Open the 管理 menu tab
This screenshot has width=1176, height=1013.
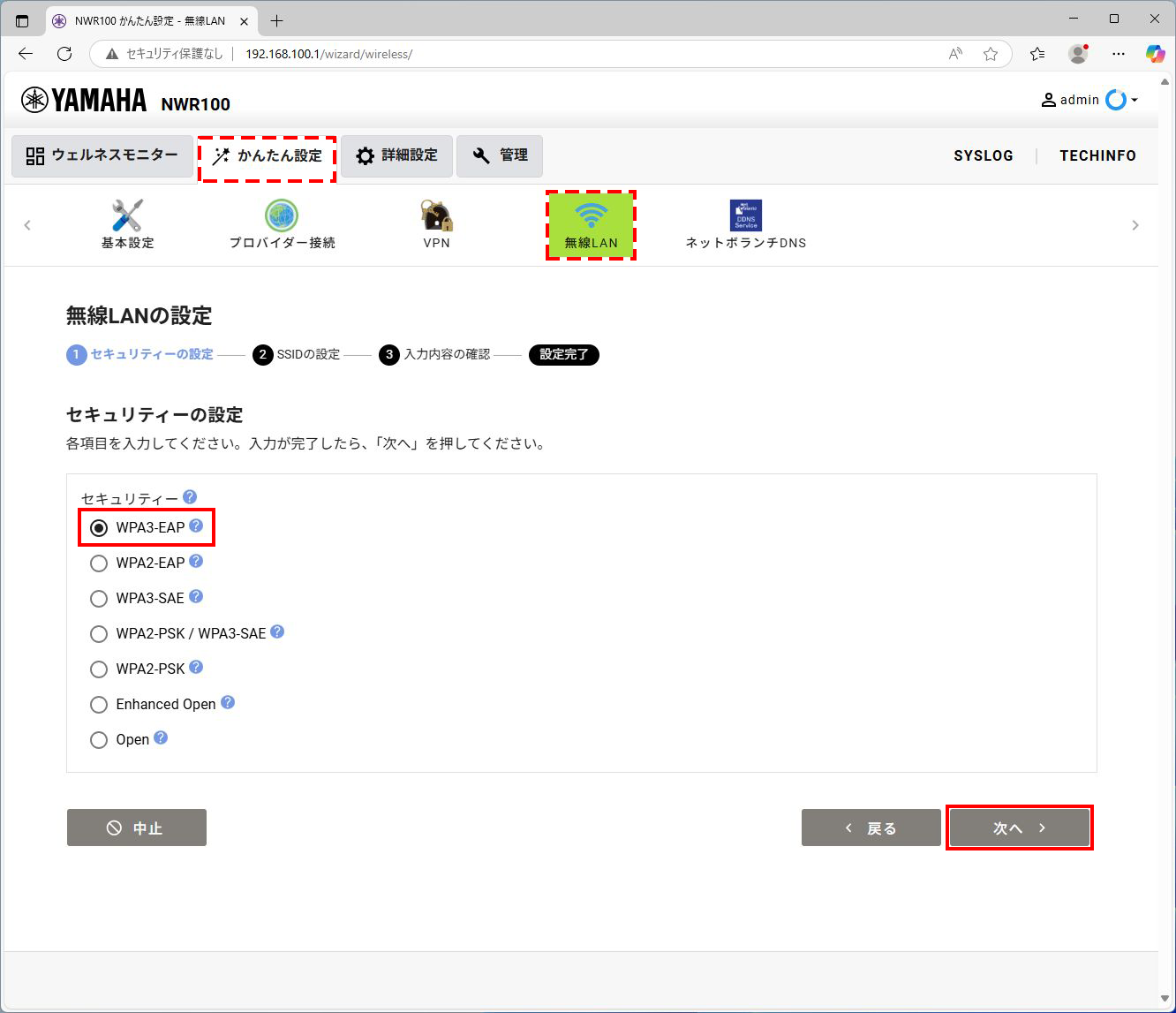coord(500,155)
